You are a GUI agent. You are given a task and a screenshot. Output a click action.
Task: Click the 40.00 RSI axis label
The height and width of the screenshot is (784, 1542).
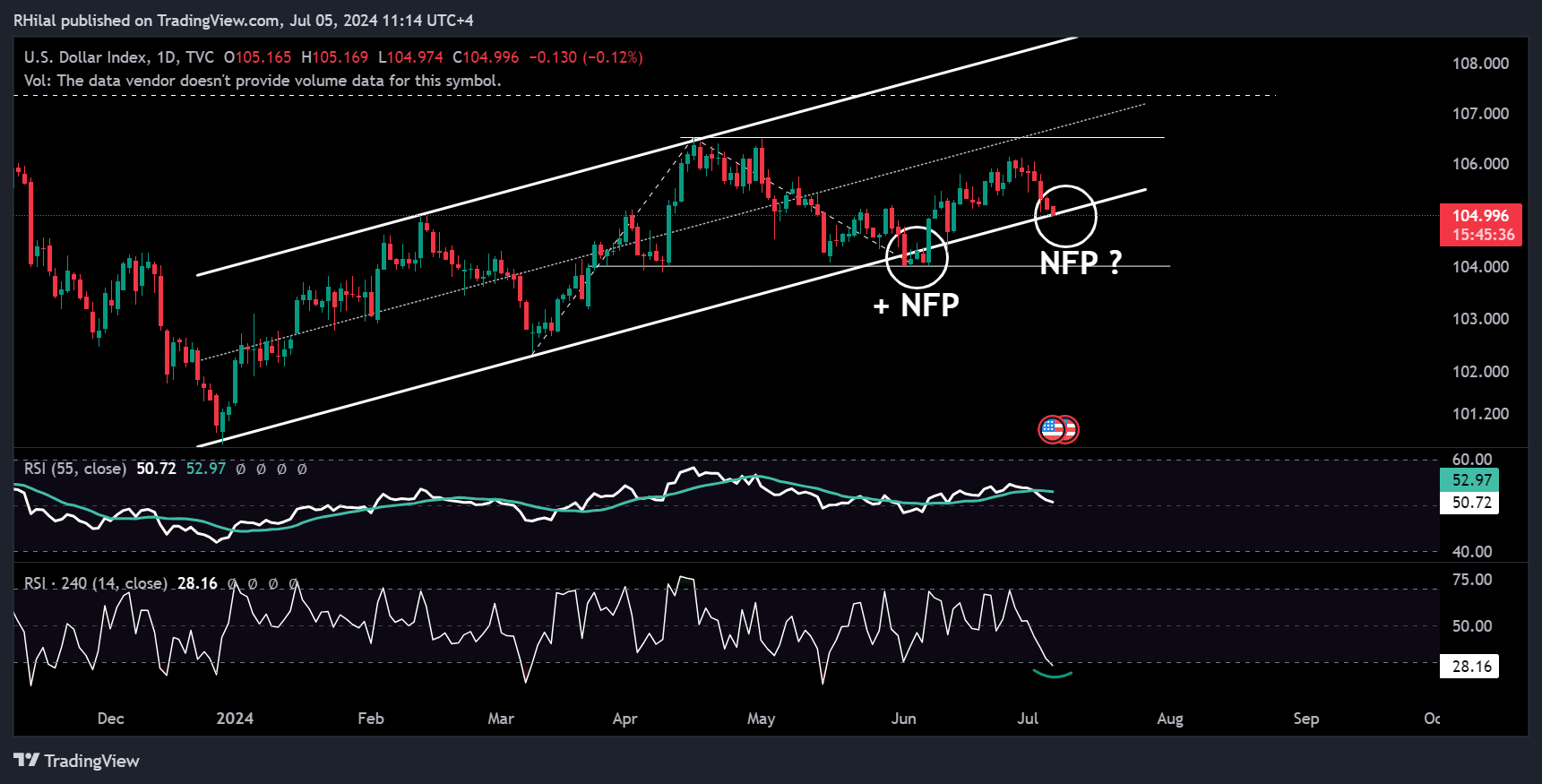tap(1471, 552)
